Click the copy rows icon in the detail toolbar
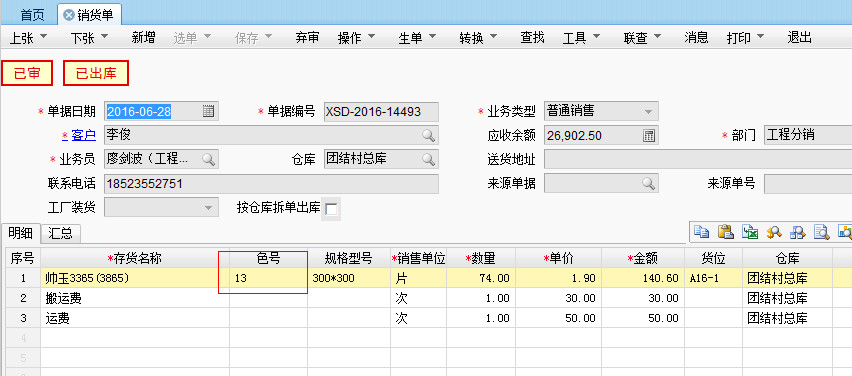This screenshot has height=376, width=852. tap(701, 232)
